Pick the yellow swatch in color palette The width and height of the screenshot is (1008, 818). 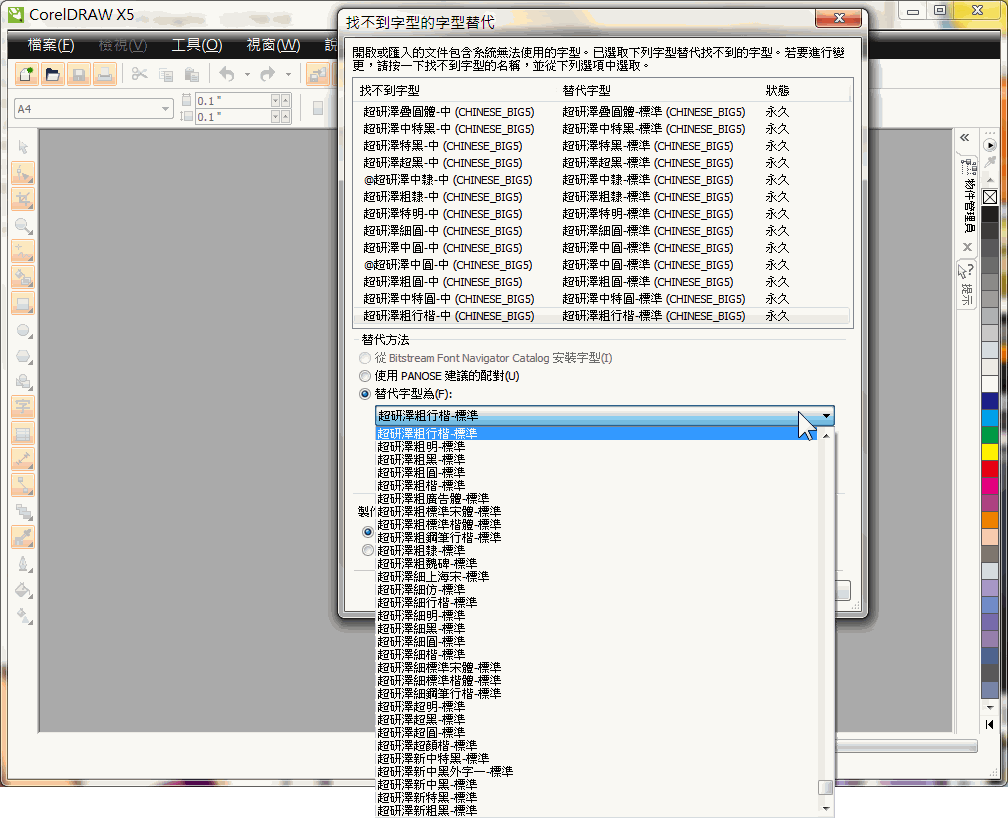(x=989, y=451)
